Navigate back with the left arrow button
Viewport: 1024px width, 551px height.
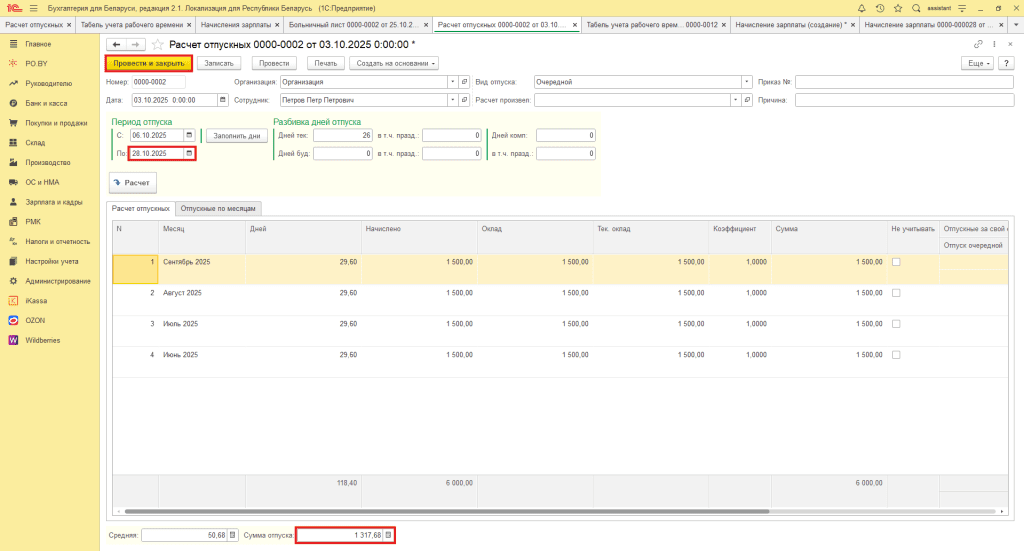coord(116,44)
